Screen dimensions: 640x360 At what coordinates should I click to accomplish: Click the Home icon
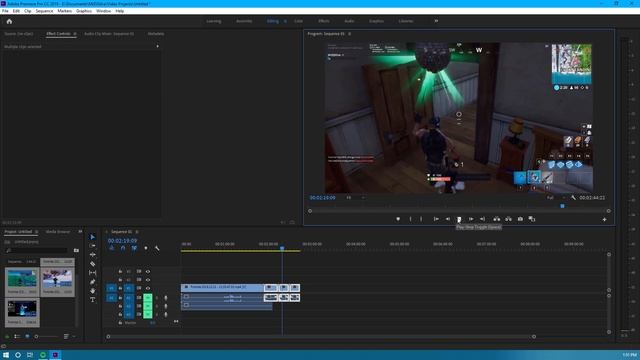coord(9,21)
